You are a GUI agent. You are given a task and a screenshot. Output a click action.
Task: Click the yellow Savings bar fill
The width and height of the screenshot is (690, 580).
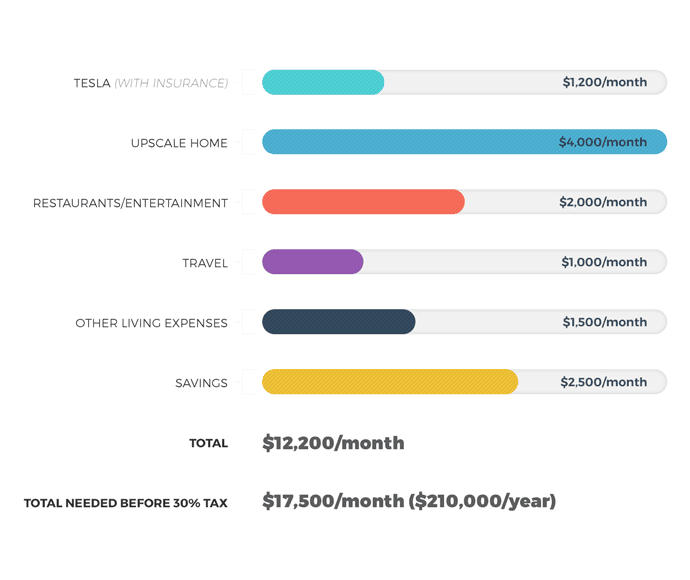390,382
